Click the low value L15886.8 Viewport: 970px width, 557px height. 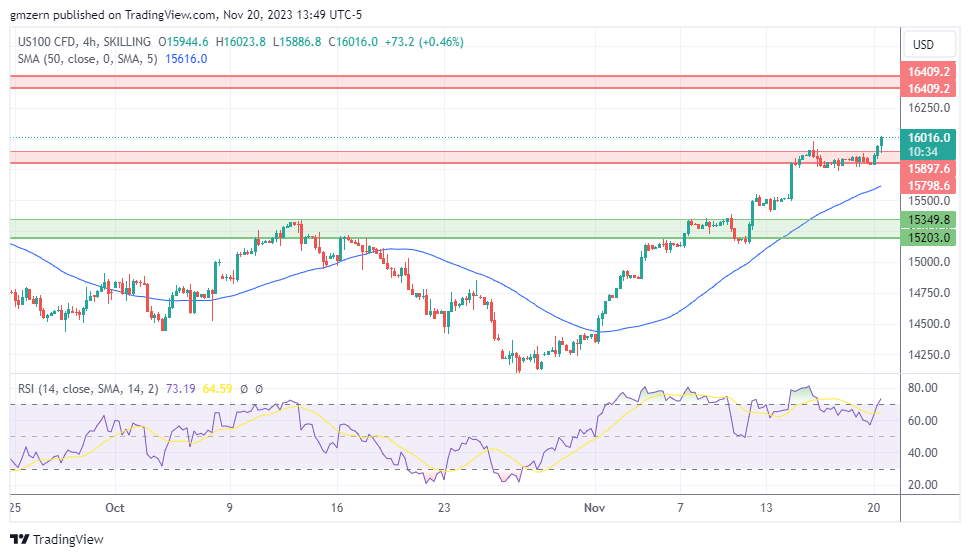tap(297, 41)
